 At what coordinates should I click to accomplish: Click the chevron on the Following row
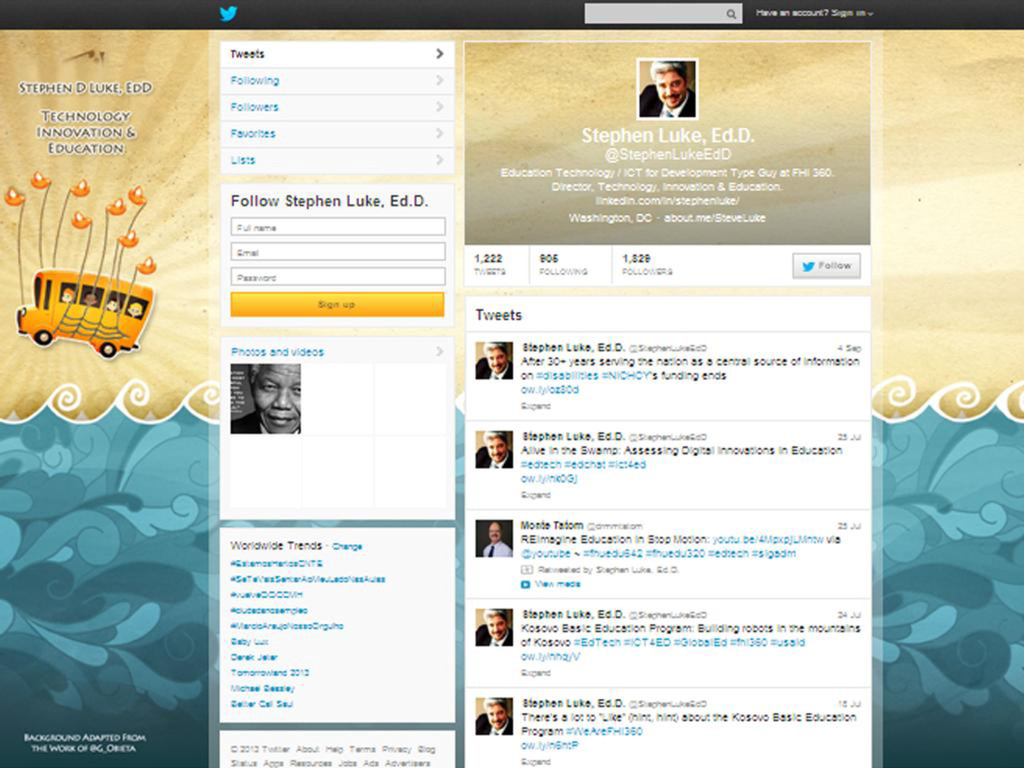point(440,80)
